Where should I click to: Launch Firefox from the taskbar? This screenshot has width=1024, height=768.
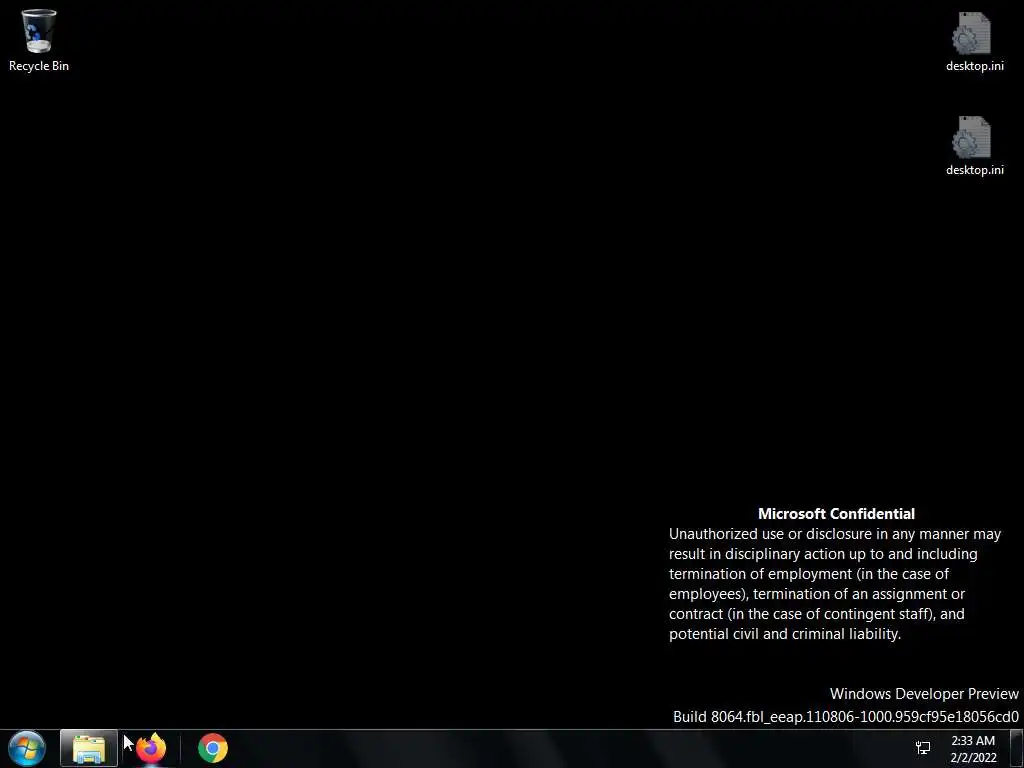tap(151, 748)
